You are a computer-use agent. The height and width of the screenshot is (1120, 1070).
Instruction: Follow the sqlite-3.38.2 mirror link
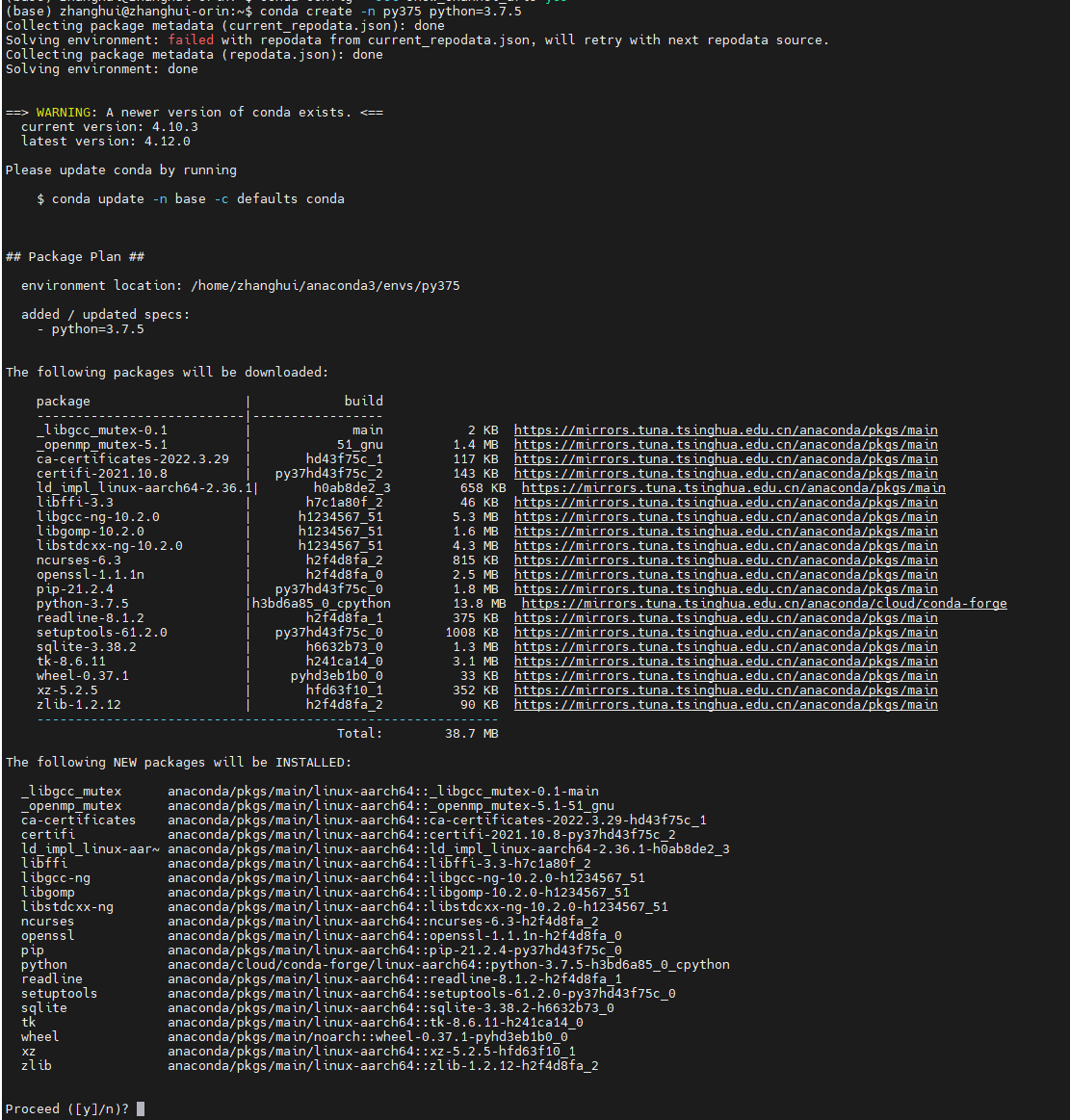725,647
